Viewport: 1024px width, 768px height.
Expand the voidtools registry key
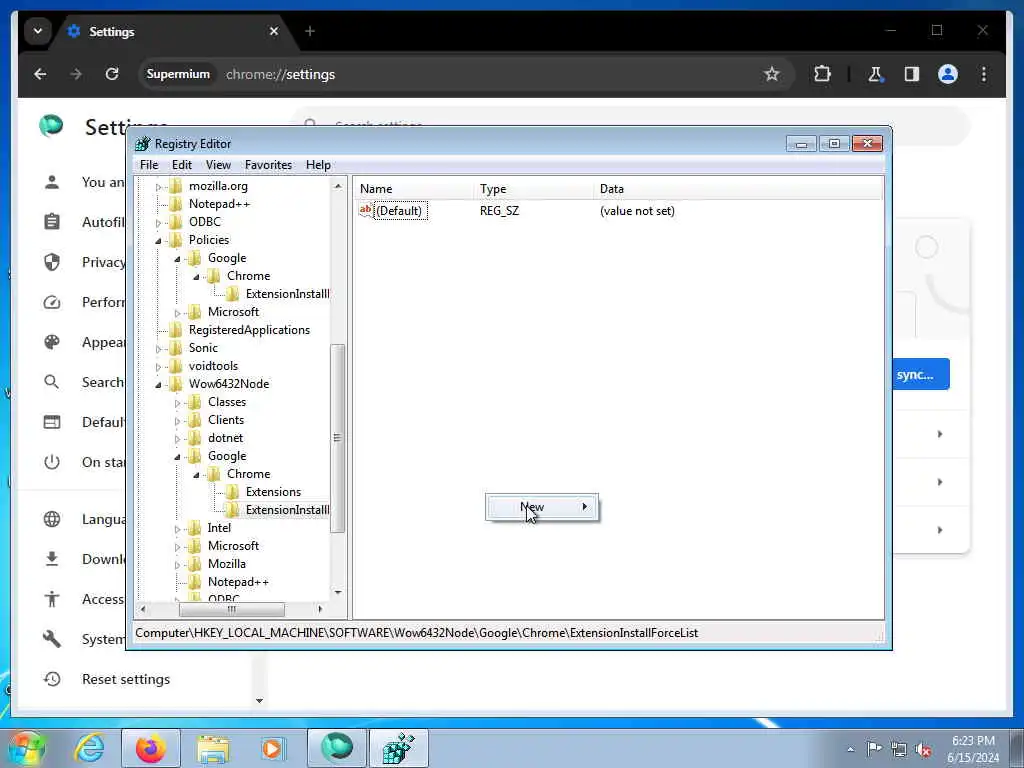158,367
